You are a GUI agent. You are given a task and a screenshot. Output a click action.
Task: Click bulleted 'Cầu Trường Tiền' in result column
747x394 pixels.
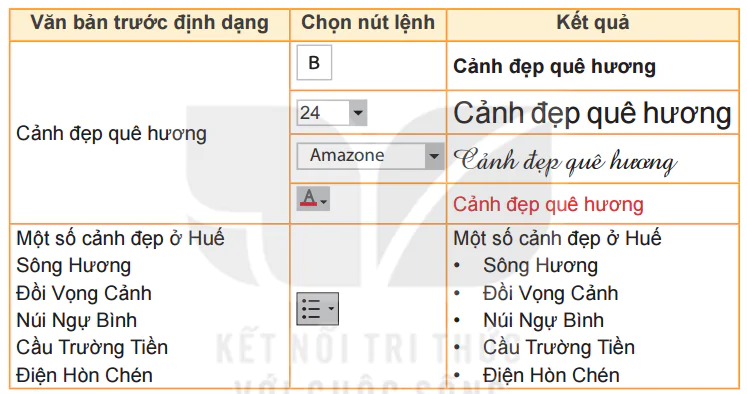[559, 348]
